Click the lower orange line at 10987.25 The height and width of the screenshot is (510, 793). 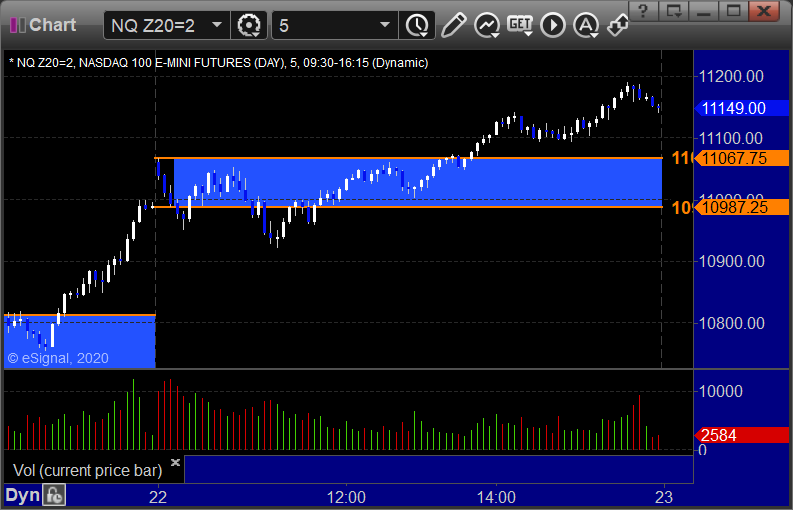pyautogui.click(x=408, y=207)
